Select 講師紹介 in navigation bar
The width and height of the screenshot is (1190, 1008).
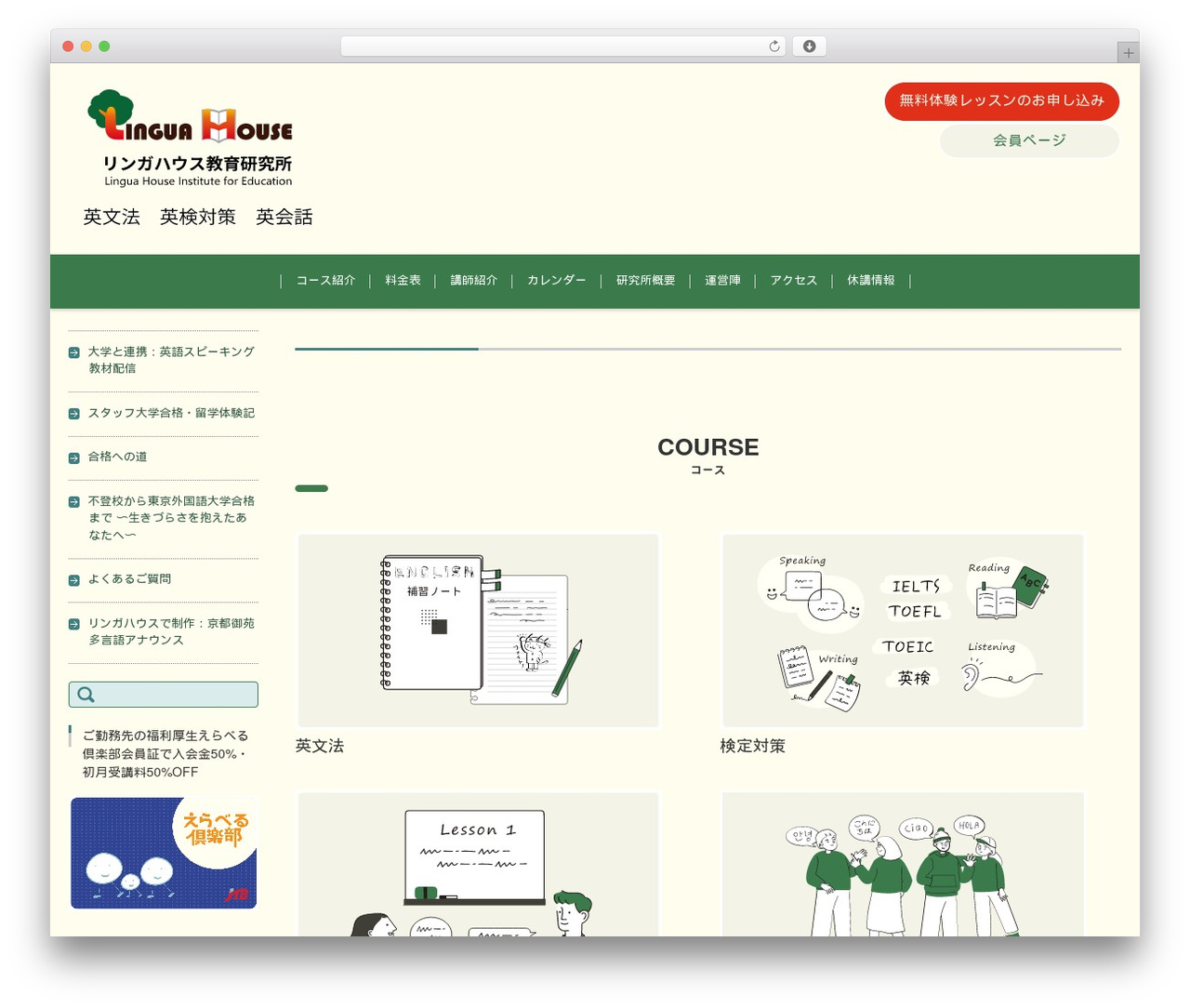(474, 281)
